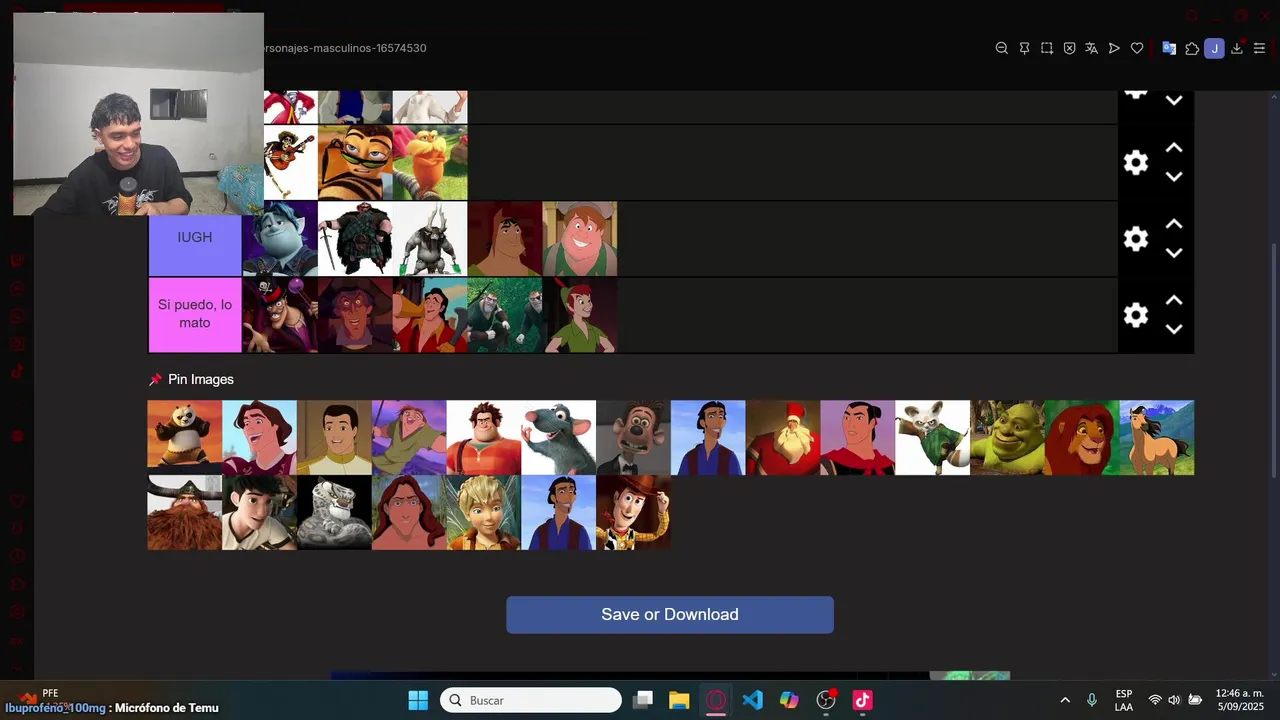The image size is (1280, 720).
Task: Move 'Si puedo, lo mato' tier up
Action: [x=1174, y=300]
